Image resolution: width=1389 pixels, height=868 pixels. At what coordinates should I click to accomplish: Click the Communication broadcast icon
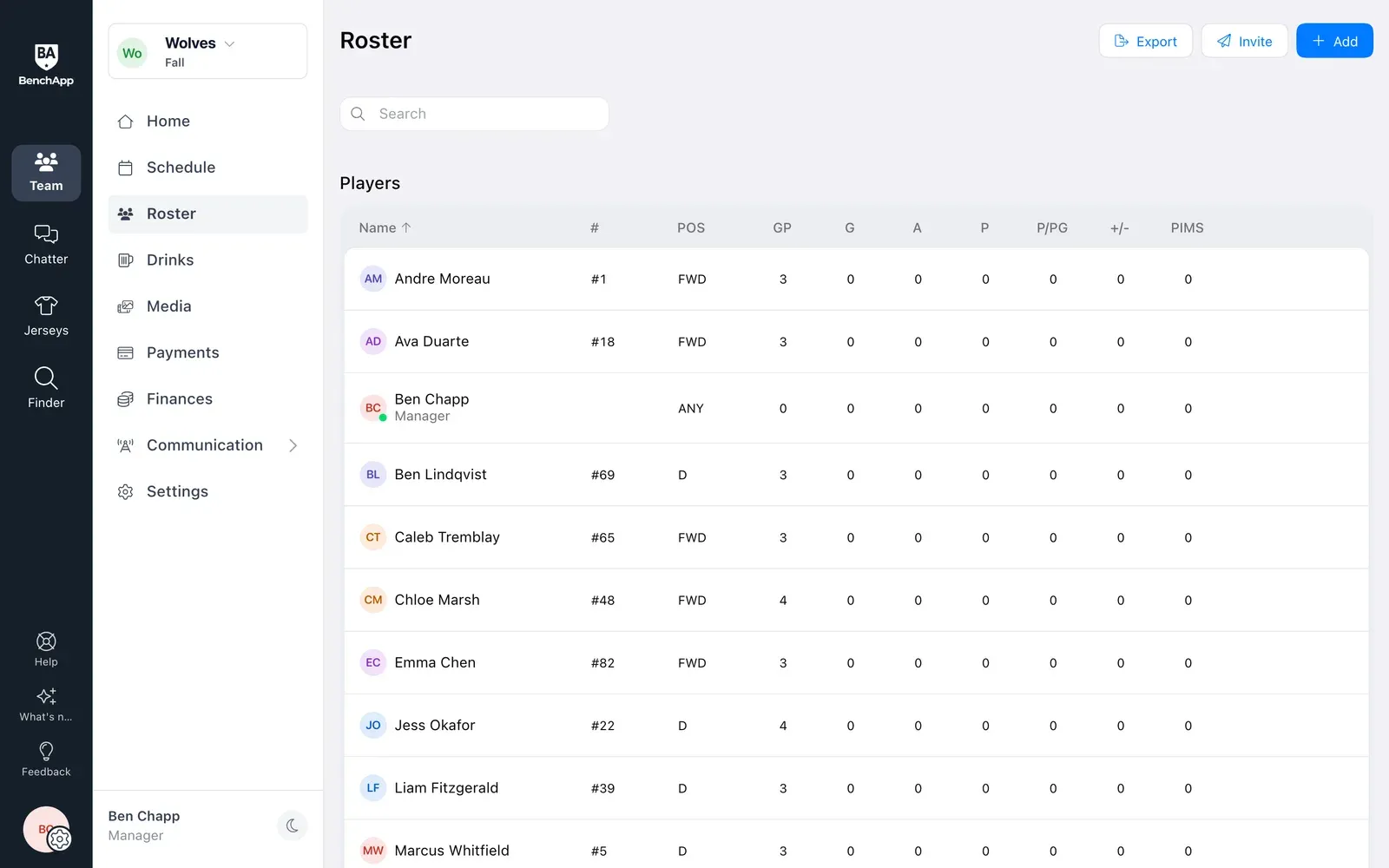125,445
